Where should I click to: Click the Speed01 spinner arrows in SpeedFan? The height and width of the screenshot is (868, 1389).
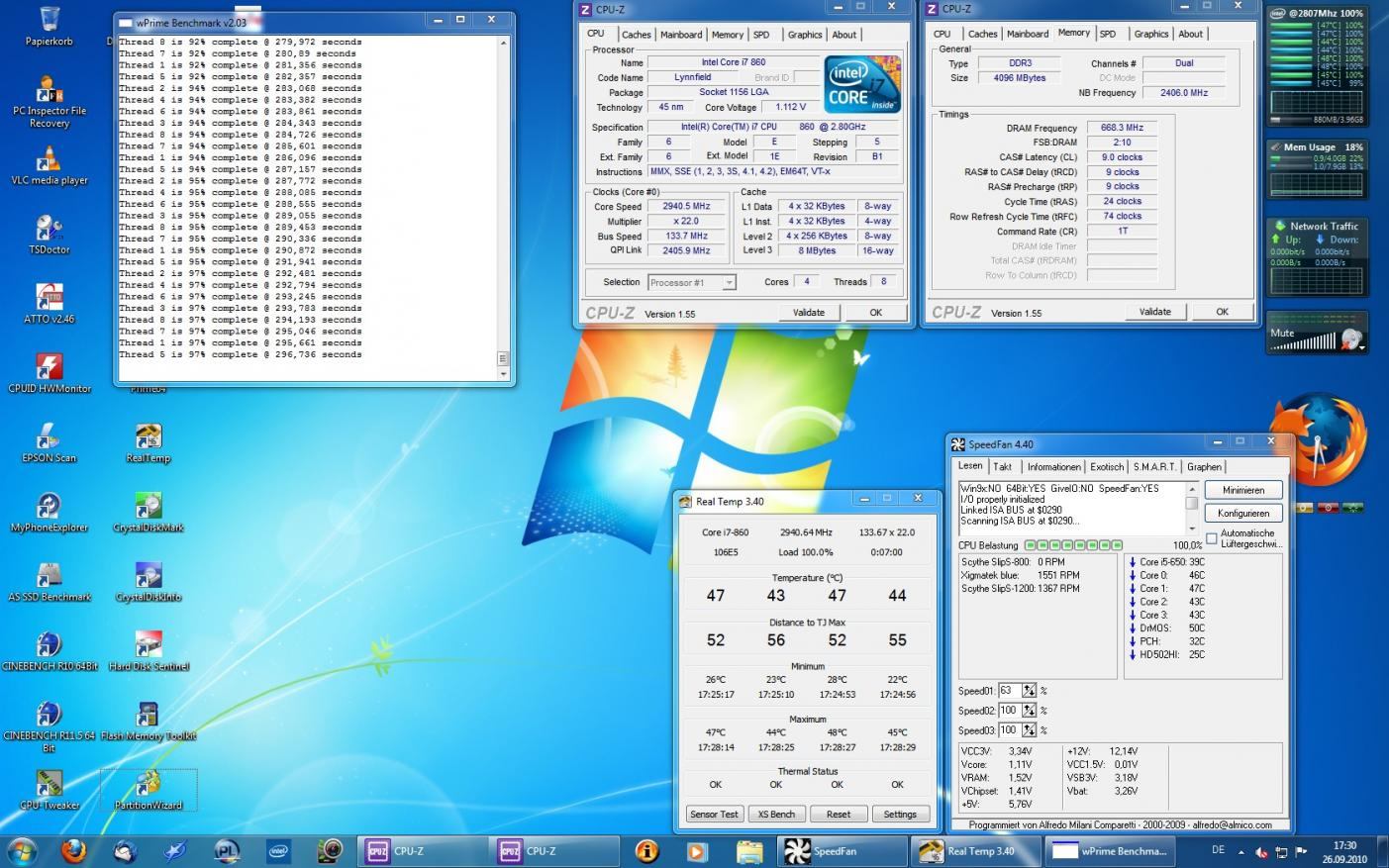(x=1030, y=691)
